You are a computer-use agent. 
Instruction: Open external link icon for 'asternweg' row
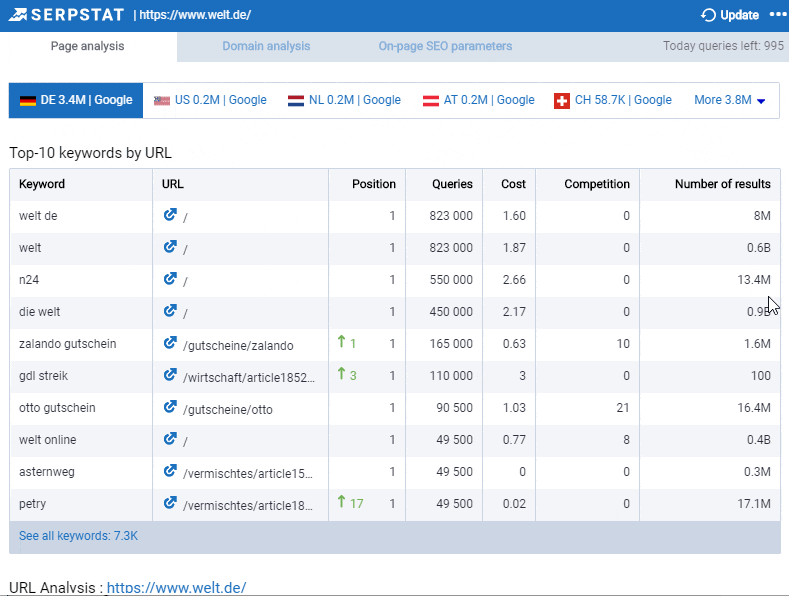[x=170, y=471]
